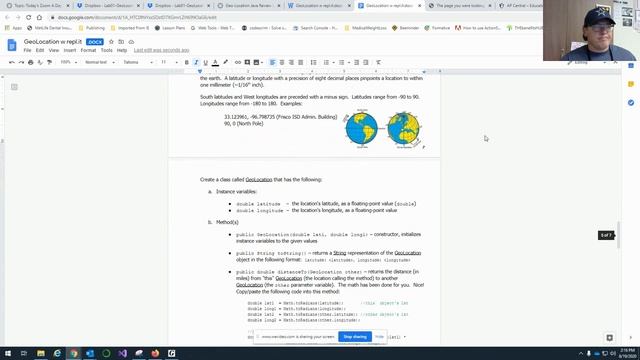Open the Windows Start menu
The height and width of the screenshot is (360, 640).
tap(8, 353)
